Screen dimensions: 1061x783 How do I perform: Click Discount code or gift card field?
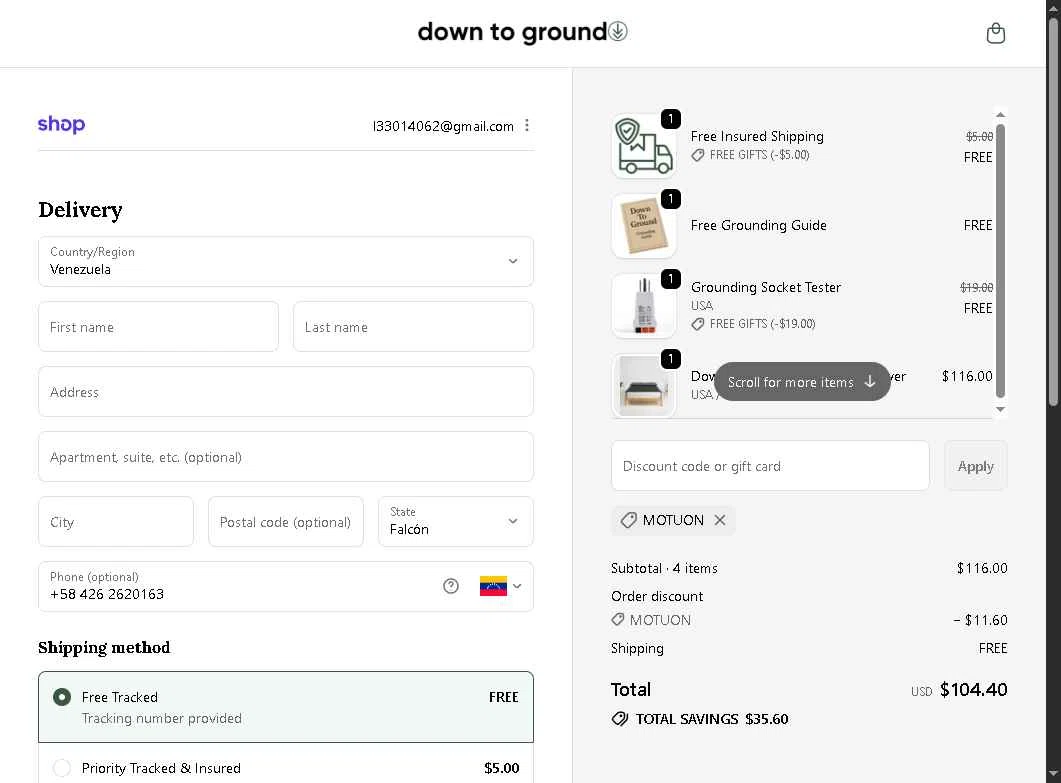click(770, 466)
